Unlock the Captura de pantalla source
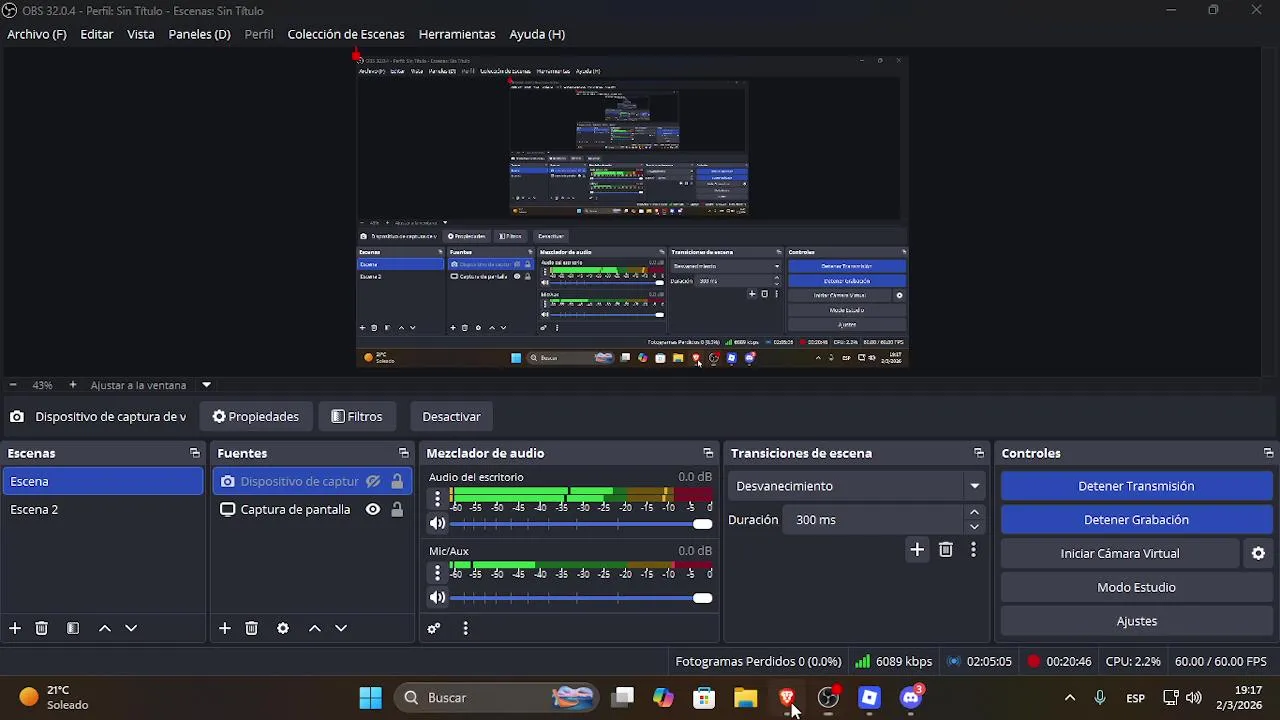This screenshot has height=720, width=1280. tap(397, 509)
